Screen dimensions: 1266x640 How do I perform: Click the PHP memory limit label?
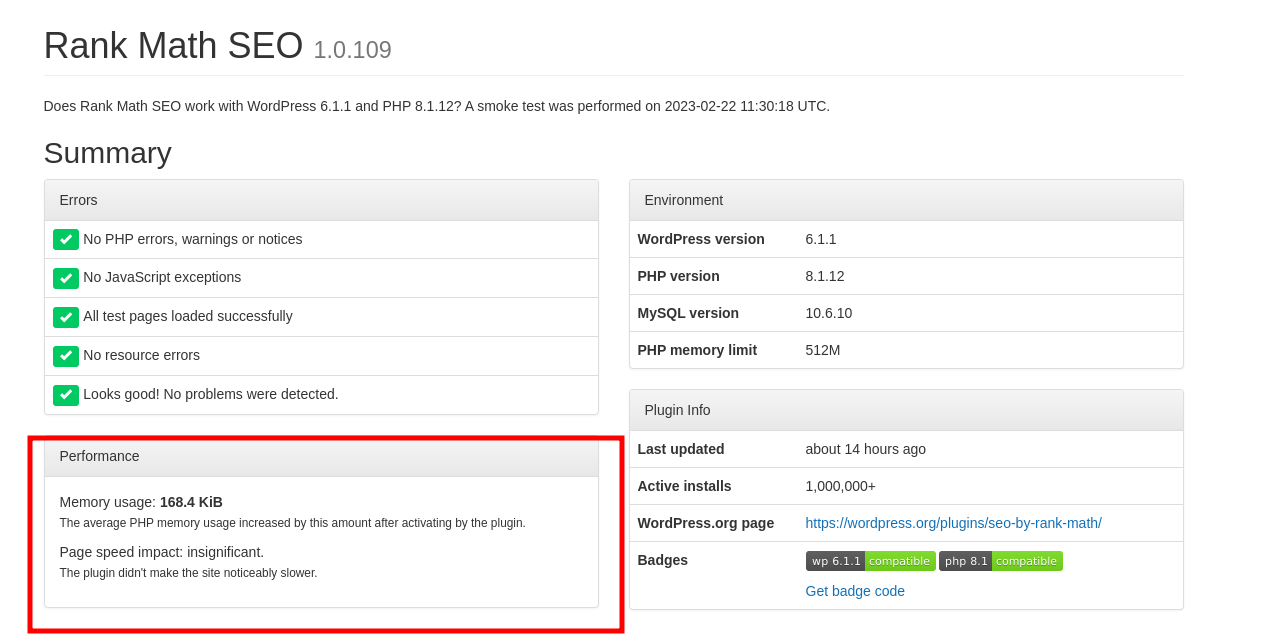pyautogui.click(x=697, y=350)
